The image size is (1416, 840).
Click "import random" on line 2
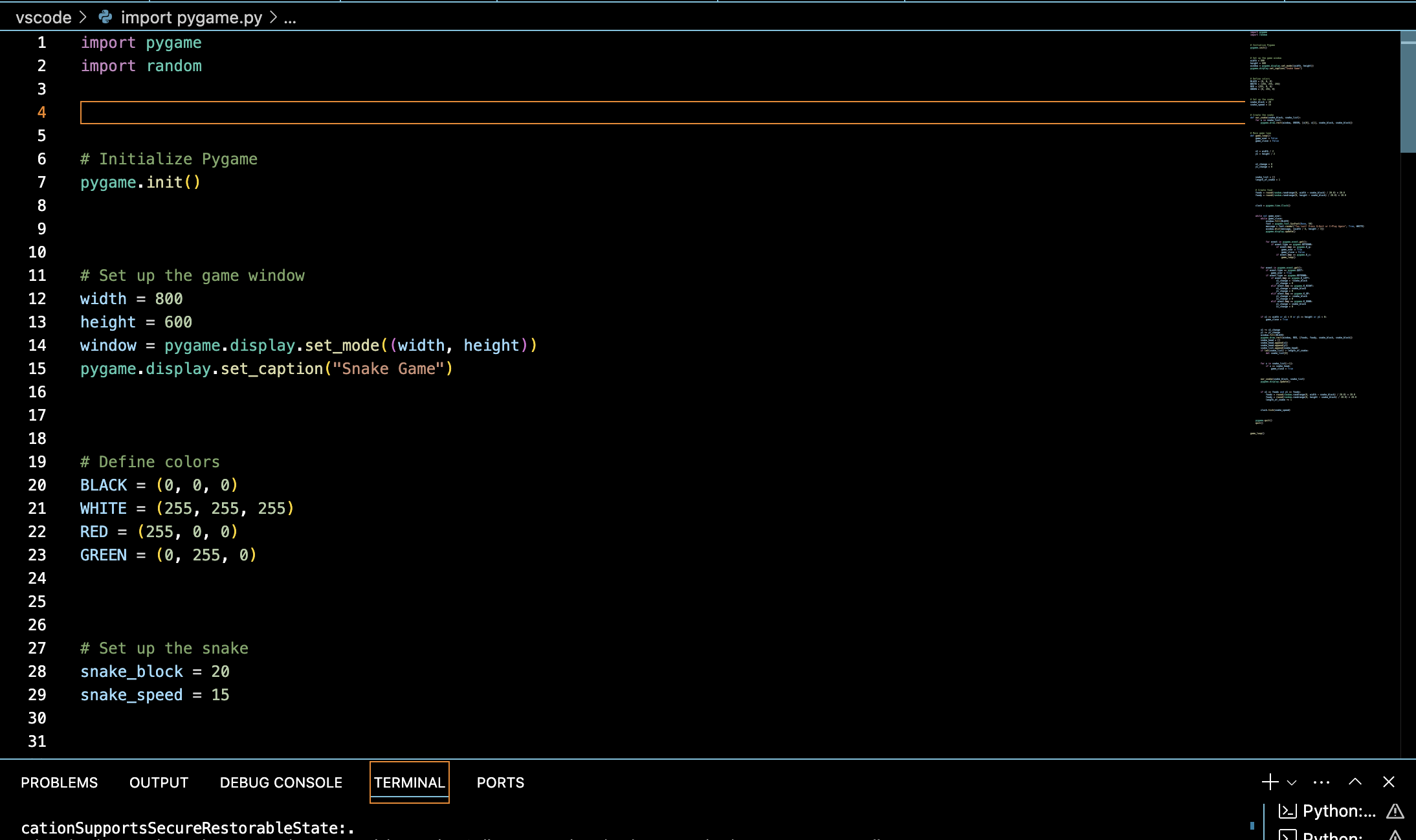[141, 66]
